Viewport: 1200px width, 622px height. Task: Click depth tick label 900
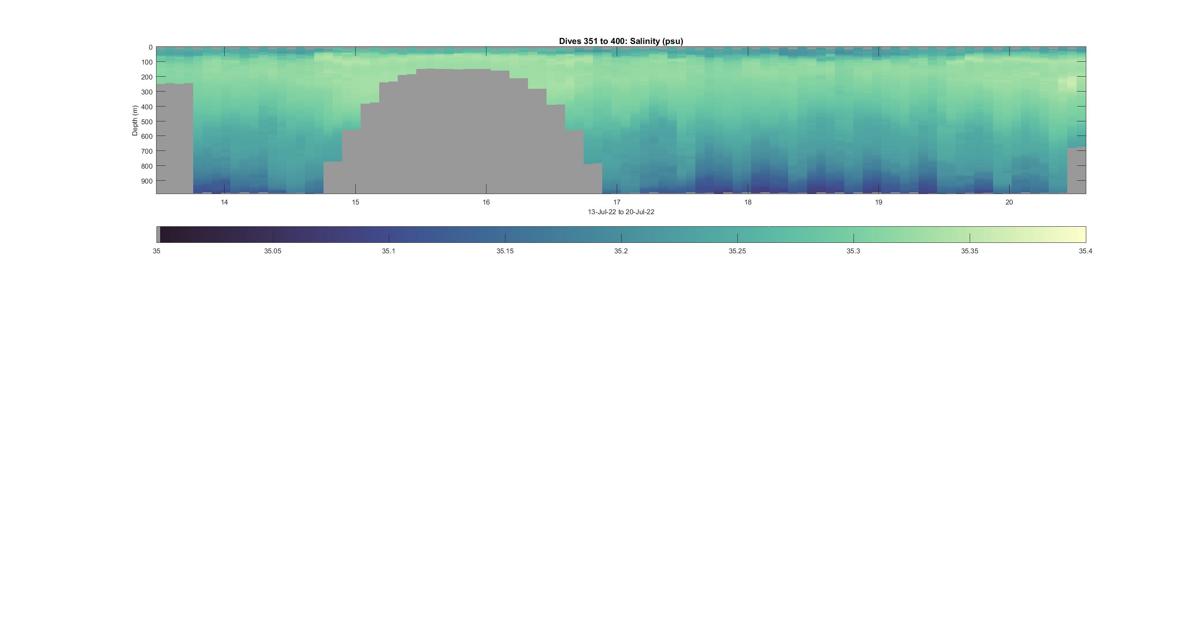(x=146, y=181)
